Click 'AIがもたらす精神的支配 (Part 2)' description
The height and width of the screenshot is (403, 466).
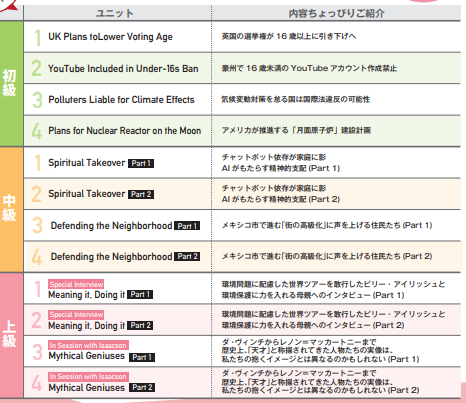(x=281, y=199)
